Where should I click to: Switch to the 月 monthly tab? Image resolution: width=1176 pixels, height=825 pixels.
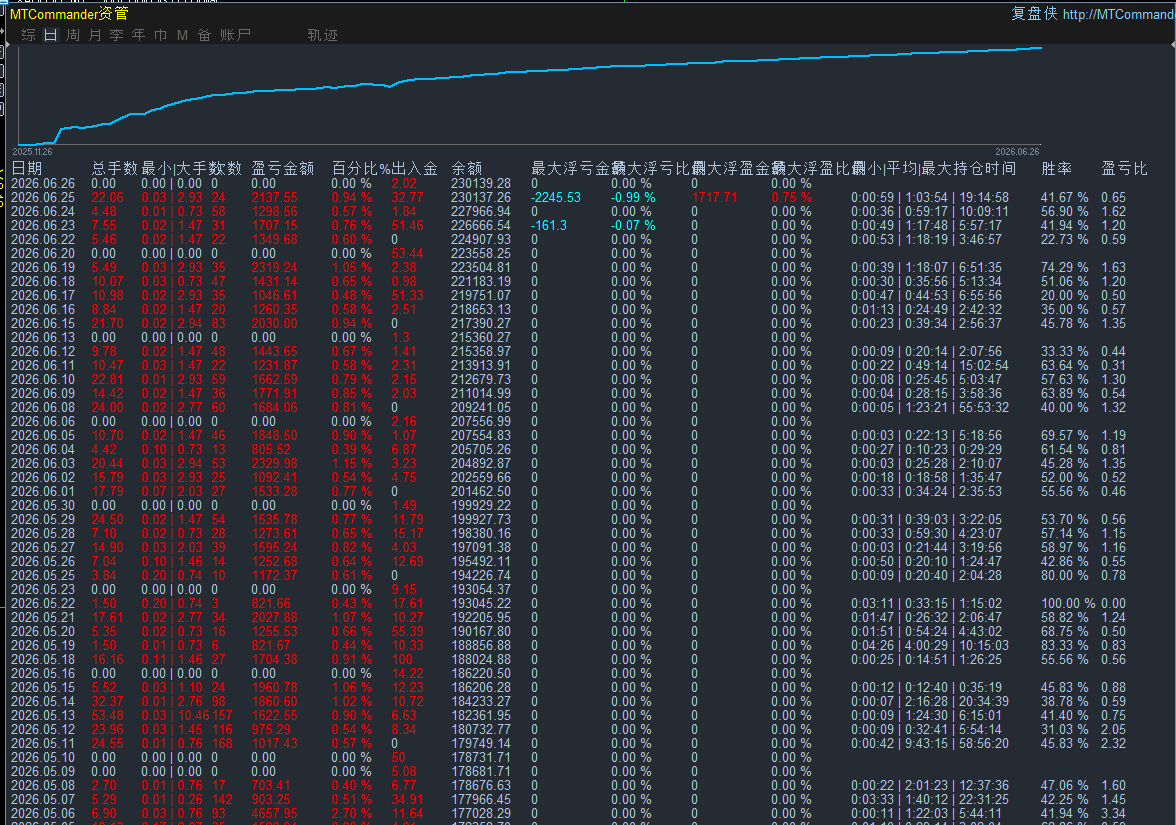[x=94, y=35]
